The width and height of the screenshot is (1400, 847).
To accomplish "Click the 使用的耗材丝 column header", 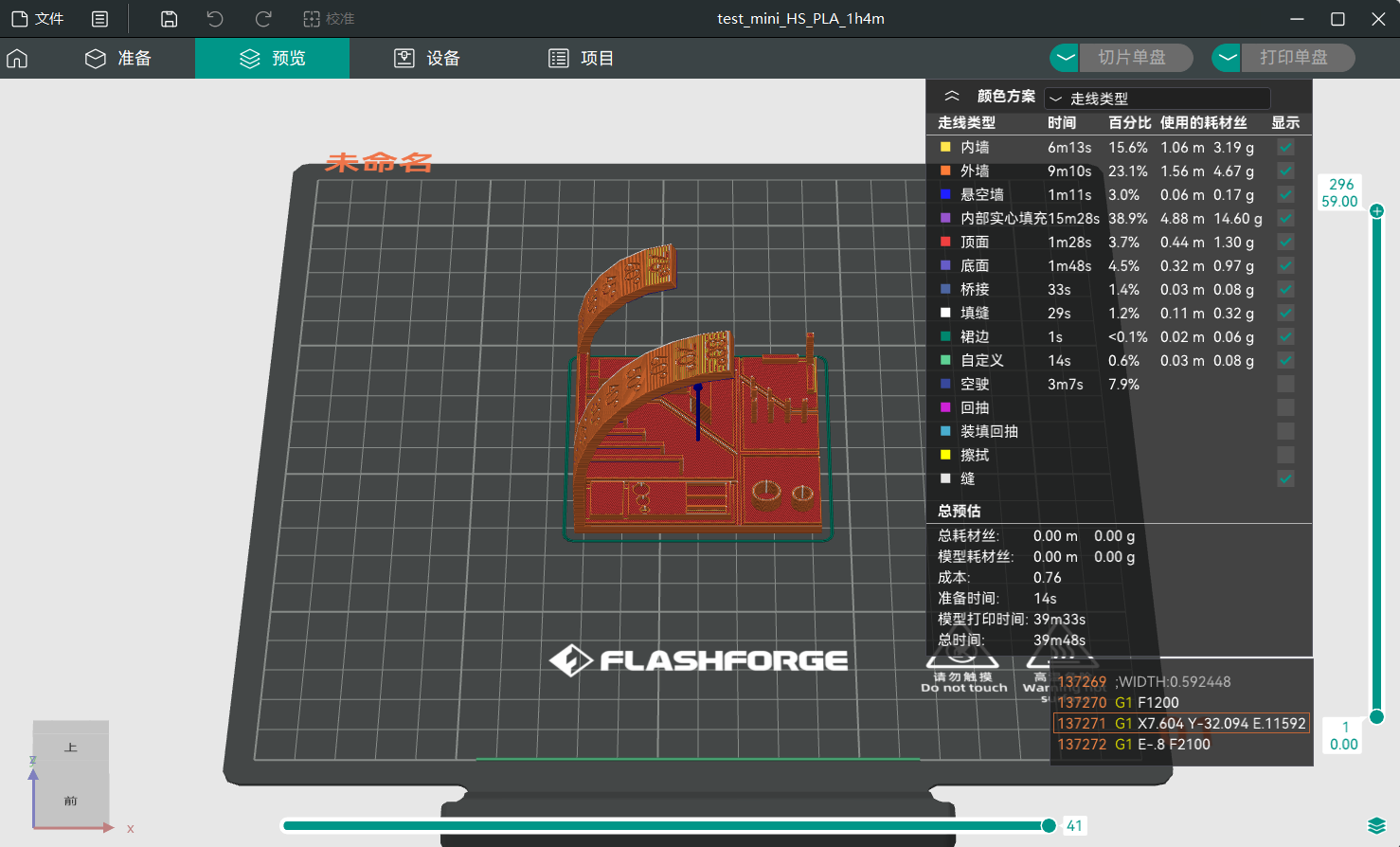I will 1204,123.
